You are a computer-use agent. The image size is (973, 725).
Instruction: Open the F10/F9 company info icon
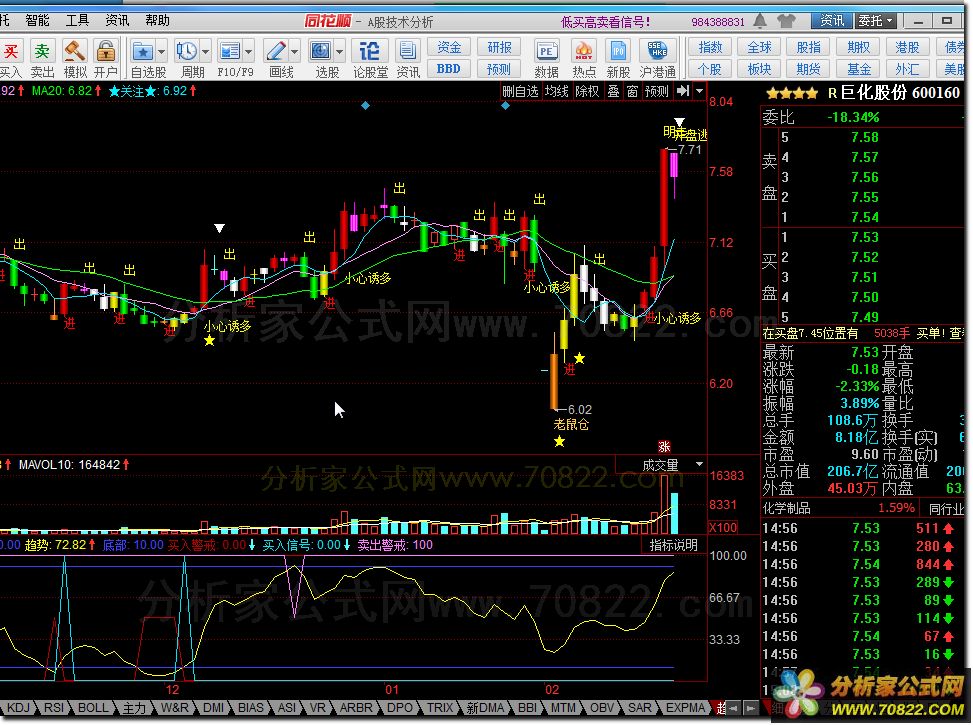(230, 52)
